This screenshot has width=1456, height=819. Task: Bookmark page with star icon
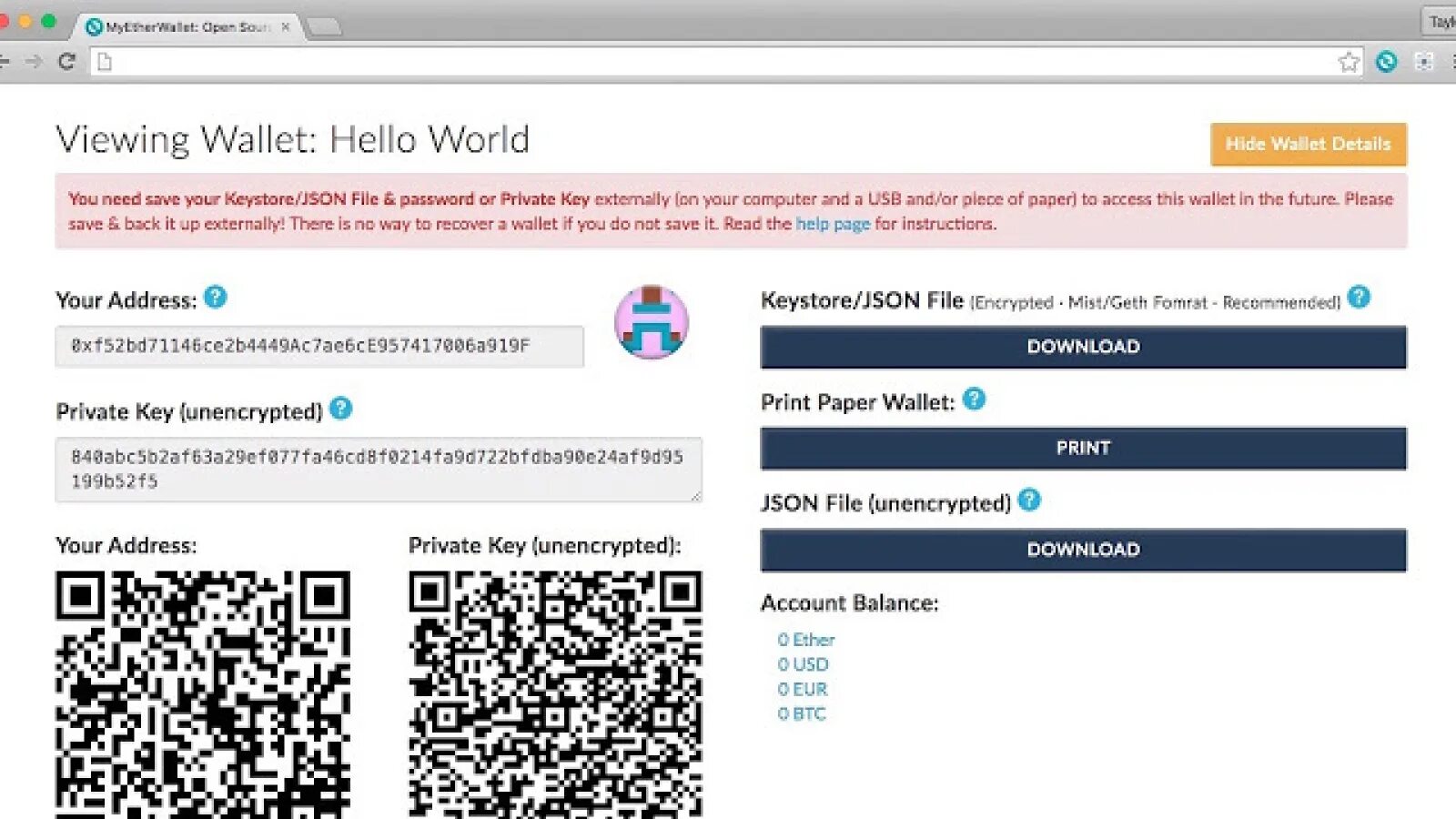click(1349, 62)
